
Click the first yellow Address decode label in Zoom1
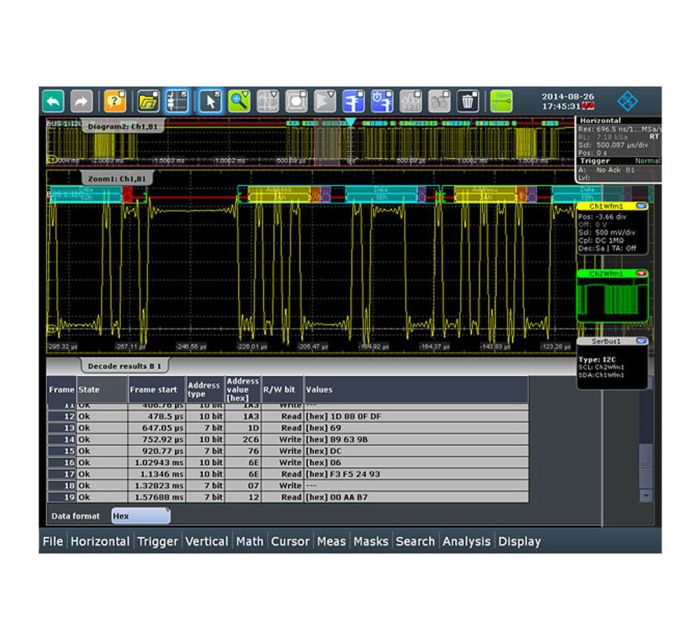click(x=279, y=194)
